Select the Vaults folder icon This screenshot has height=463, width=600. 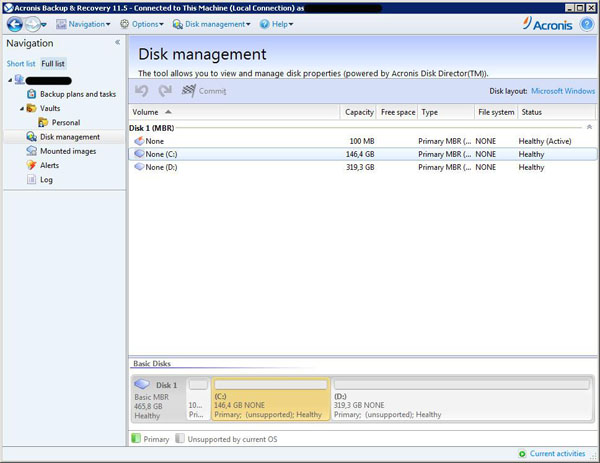click(31, 108)
